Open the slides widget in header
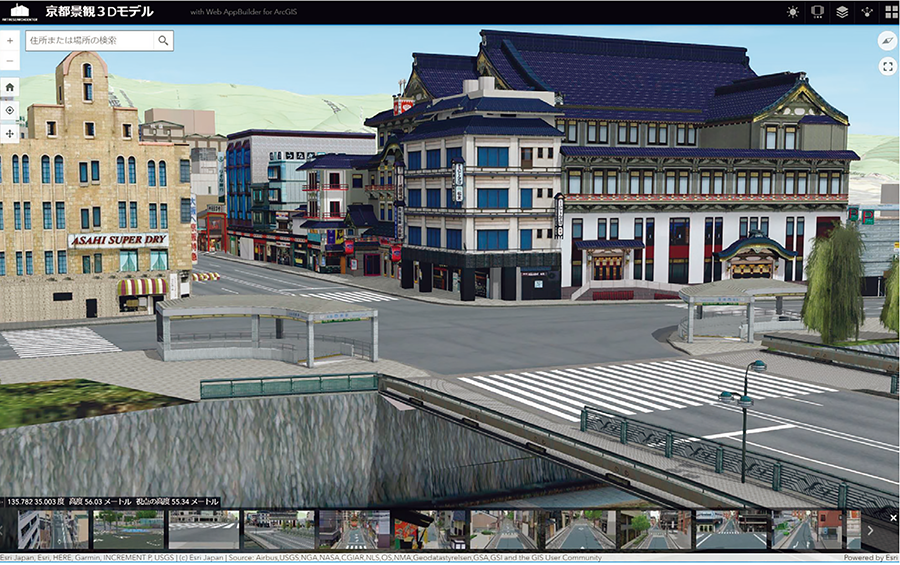 pyautogui.click(x=817, y=12)
